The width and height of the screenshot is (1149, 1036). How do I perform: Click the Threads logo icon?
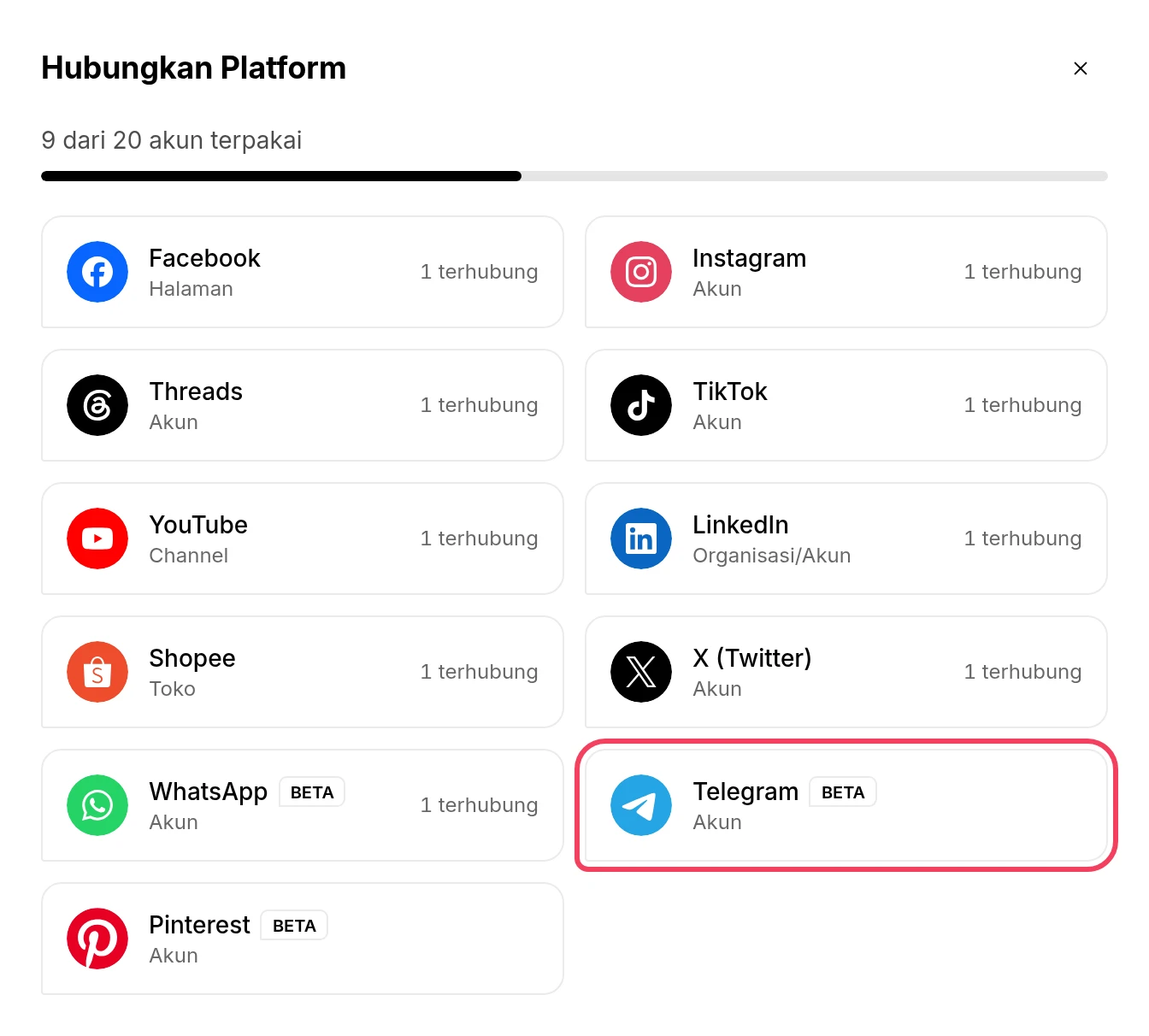(97, 405)
